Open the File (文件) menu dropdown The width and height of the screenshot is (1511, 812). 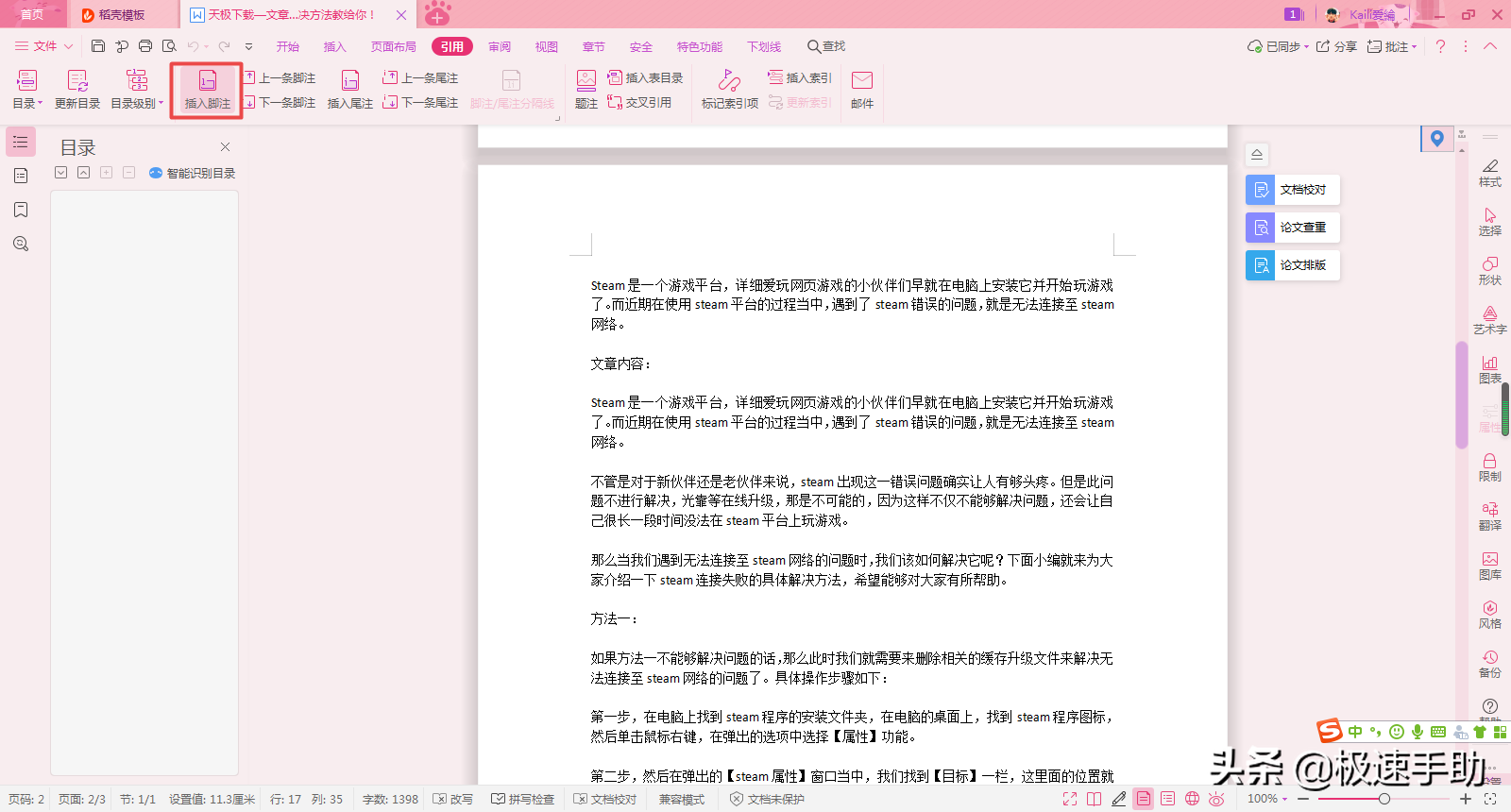pos(43,46)
